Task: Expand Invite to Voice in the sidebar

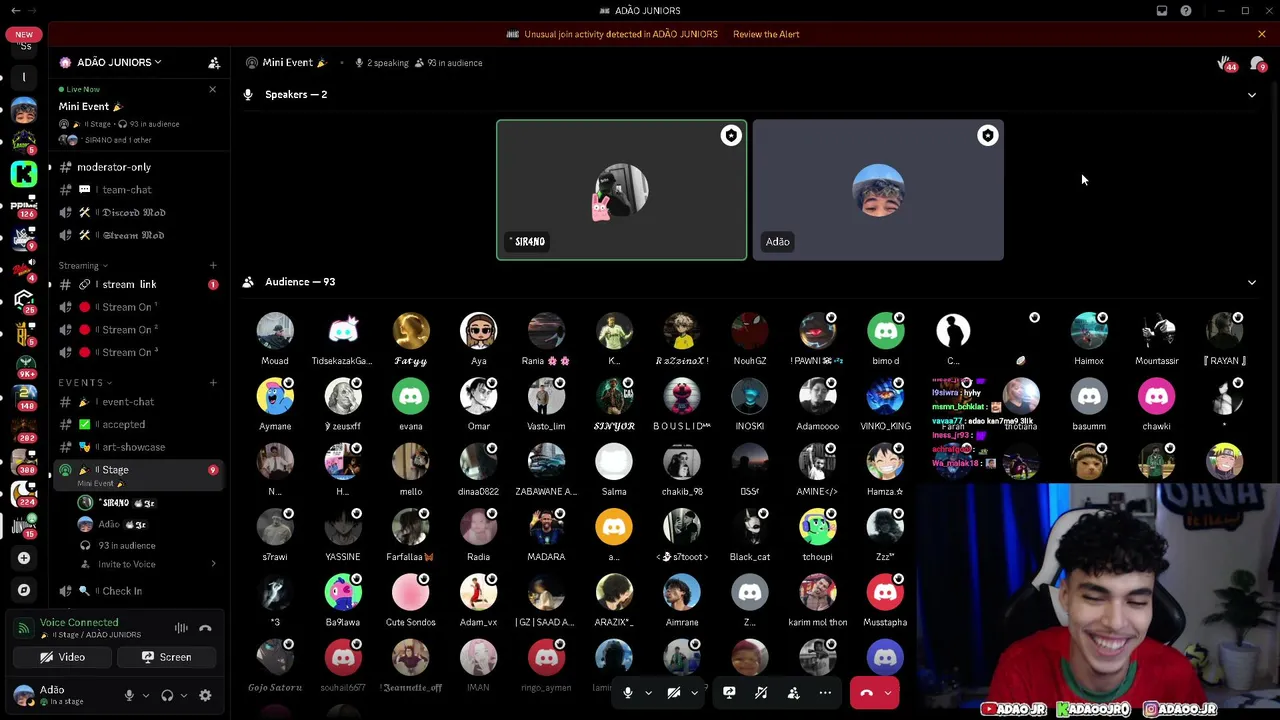Action: coord(147,564)
